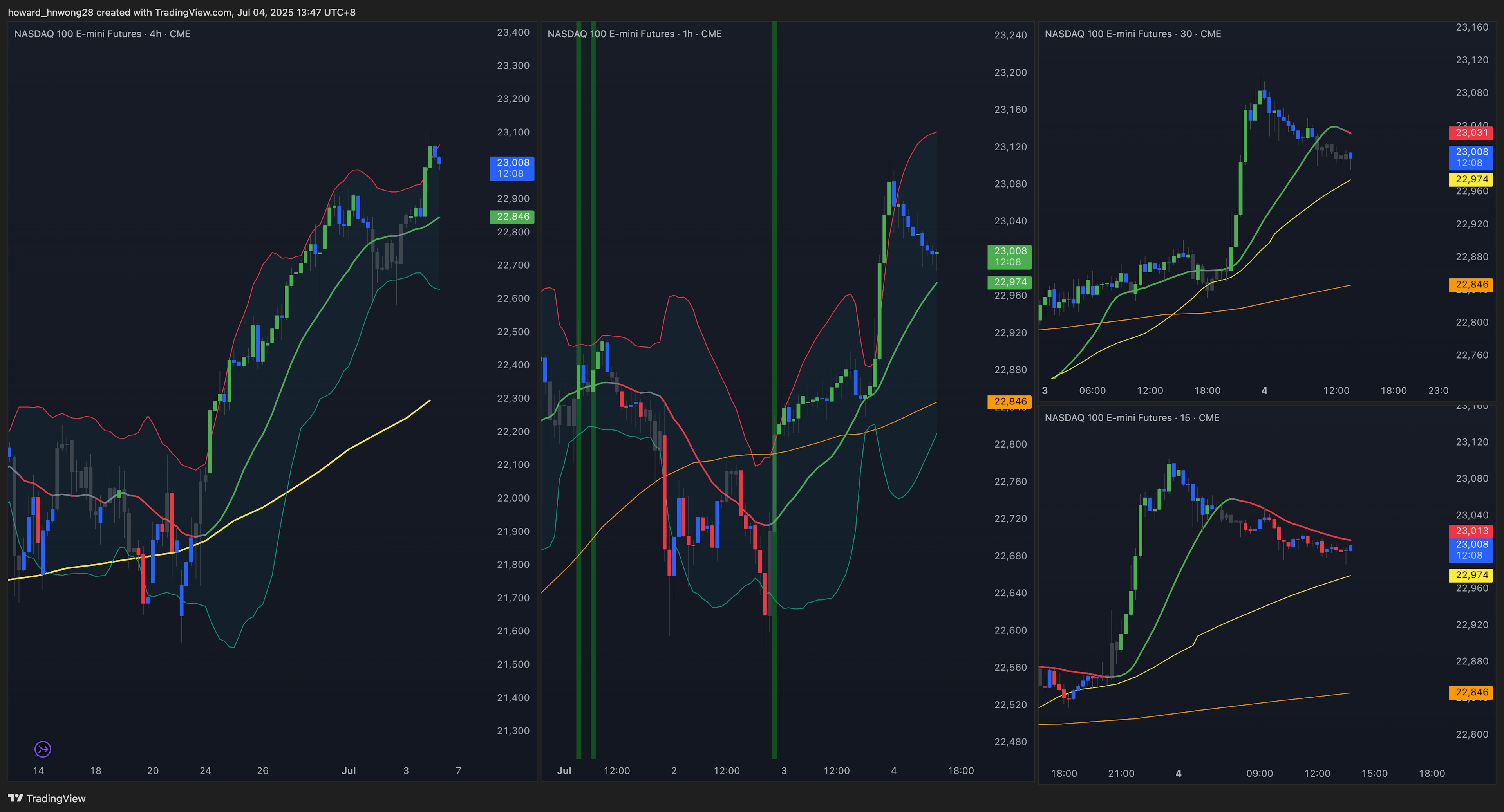Click the yellow 22,974 price label on 30-minute chart
The image size is (1504, 812).
click(x=1471, y=179)
